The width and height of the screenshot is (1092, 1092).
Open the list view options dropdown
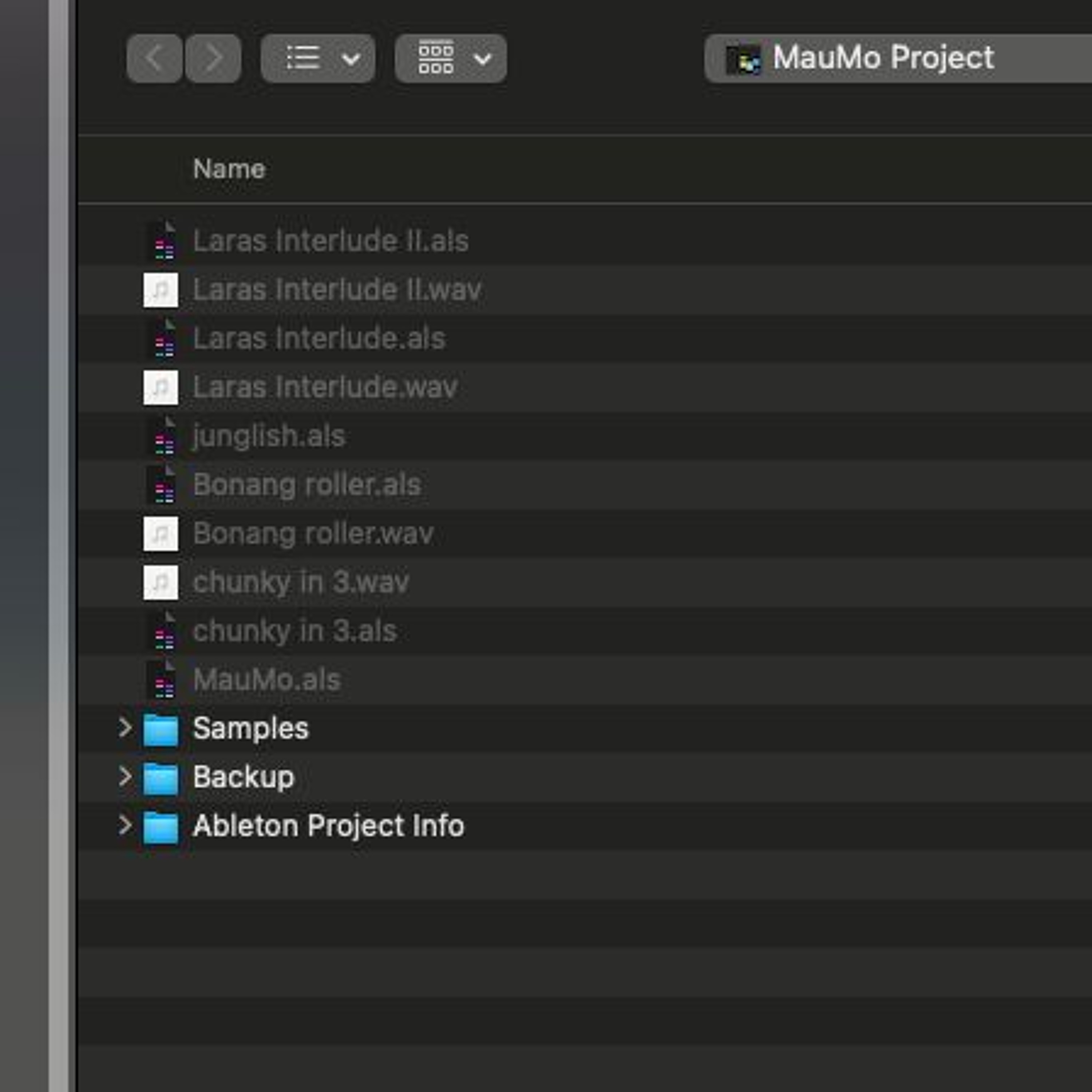click(x=318, y=58)
